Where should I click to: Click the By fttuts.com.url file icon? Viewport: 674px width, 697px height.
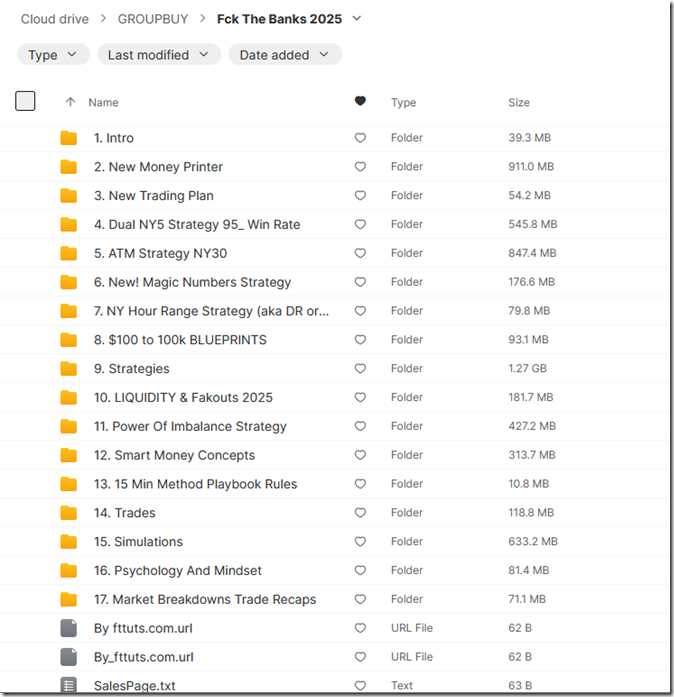(x=68, y=628)
